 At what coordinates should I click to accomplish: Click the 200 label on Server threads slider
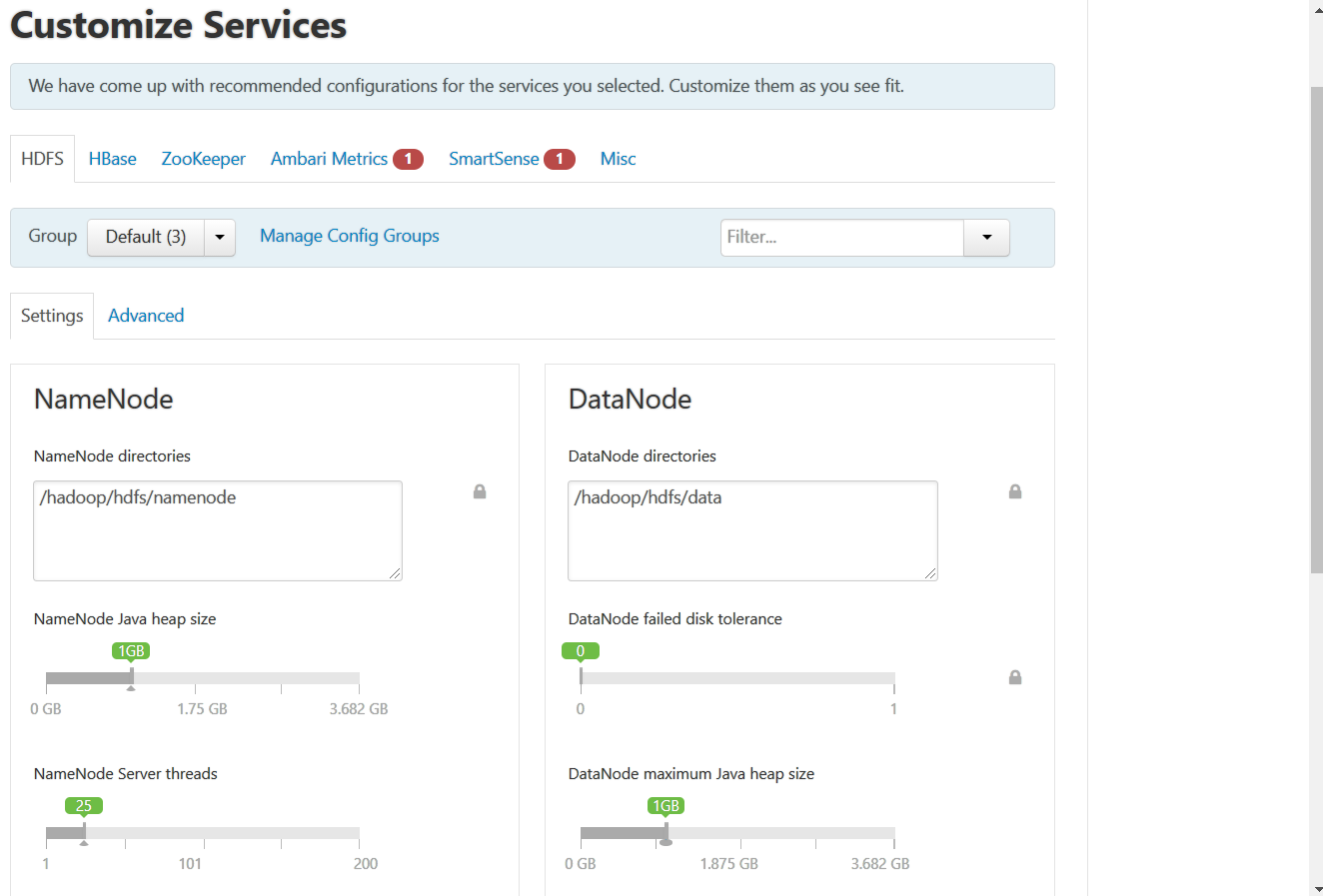click(366, 864)
